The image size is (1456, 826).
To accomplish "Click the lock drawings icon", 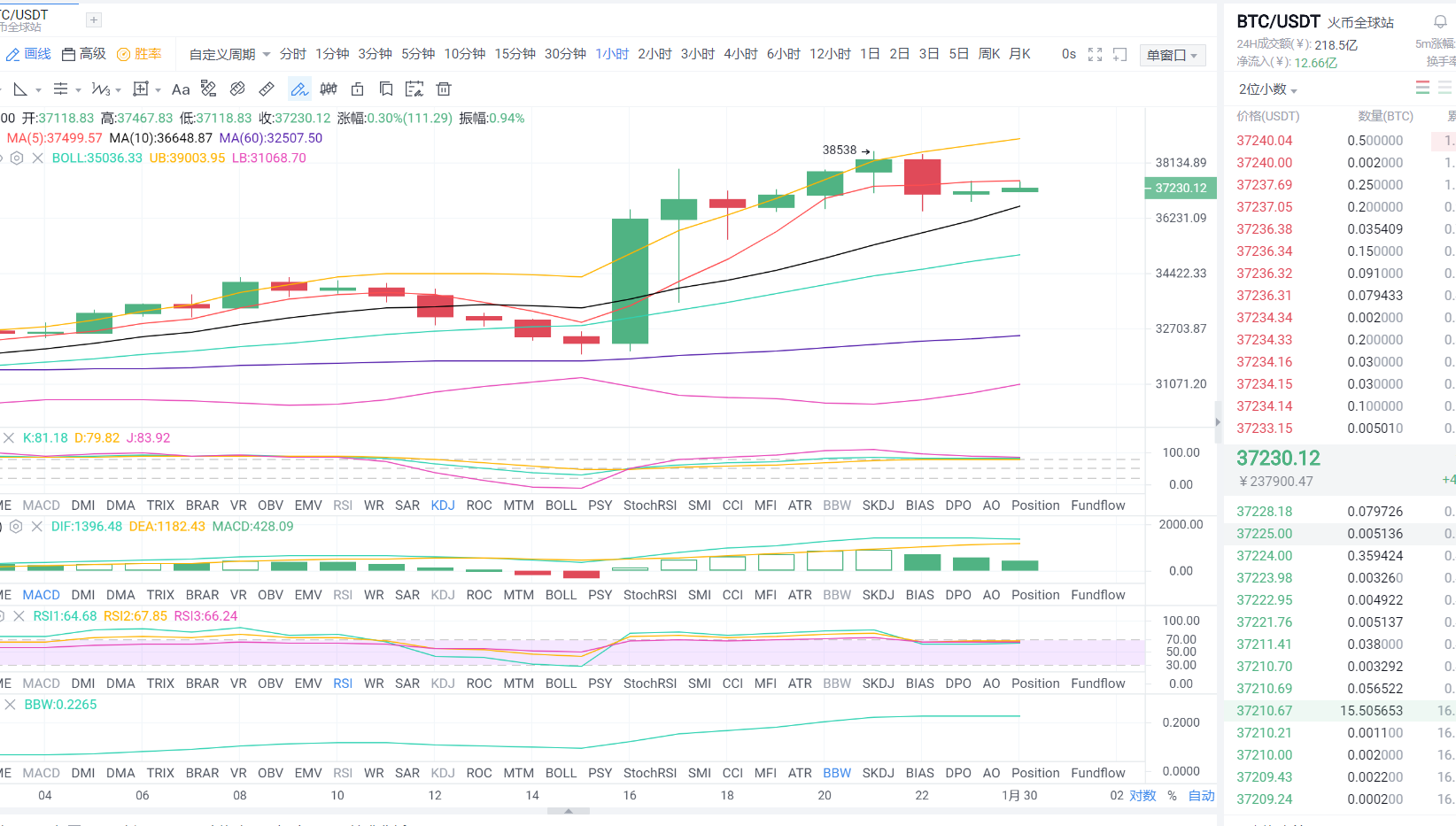I will (358, 89).
